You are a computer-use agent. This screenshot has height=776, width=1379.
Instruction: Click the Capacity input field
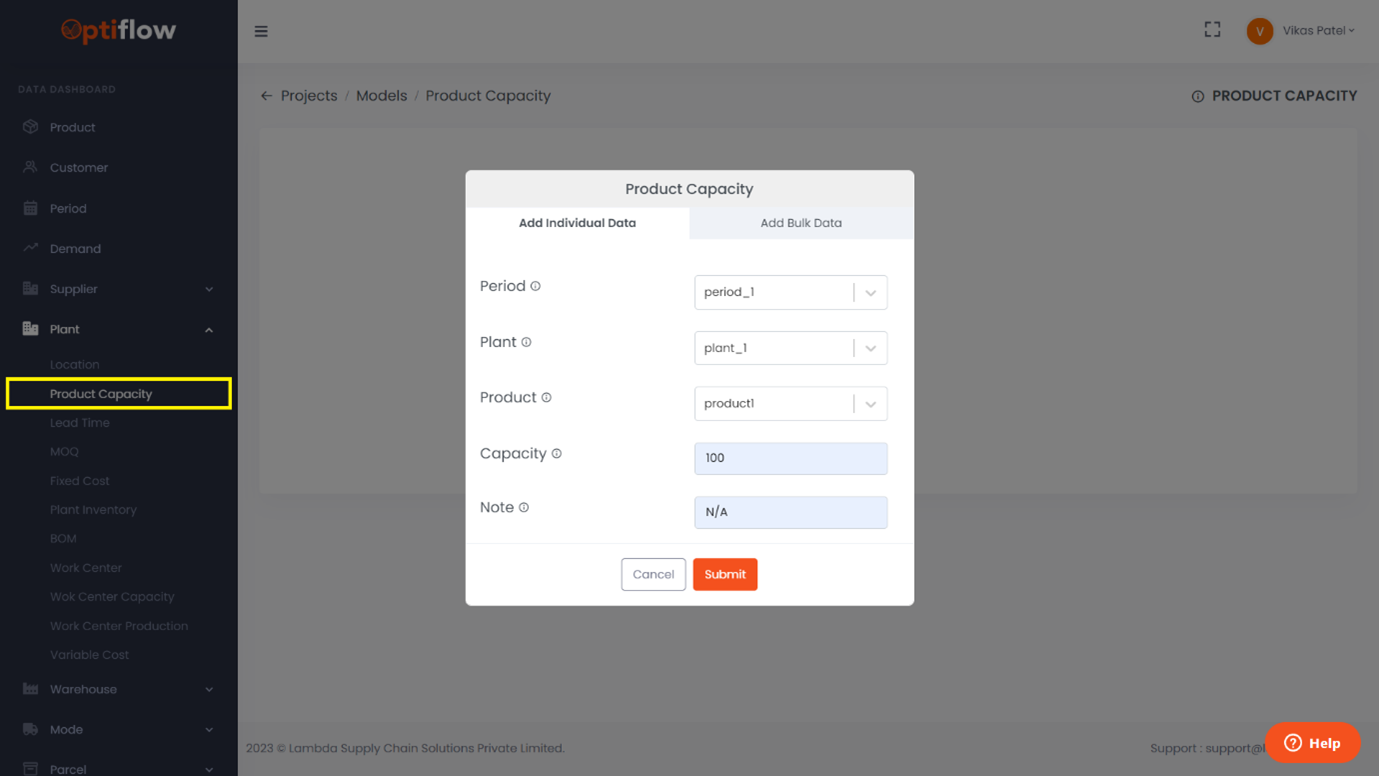[x=790, y=458]
